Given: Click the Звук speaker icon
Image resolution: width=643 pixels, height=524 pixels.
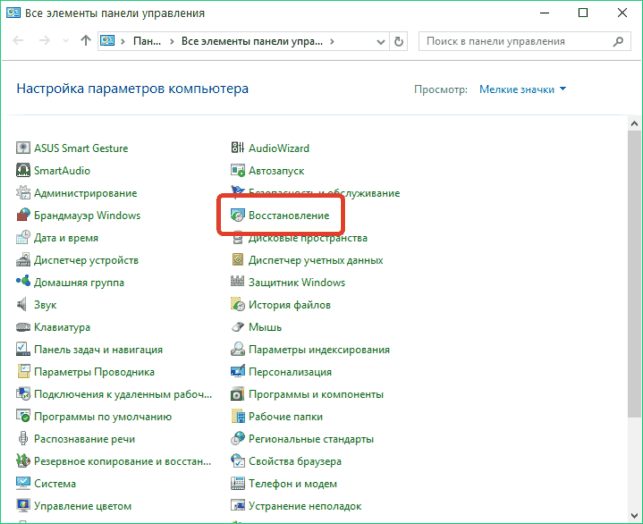Looking at the screenshot, I should tap(23, 304).
